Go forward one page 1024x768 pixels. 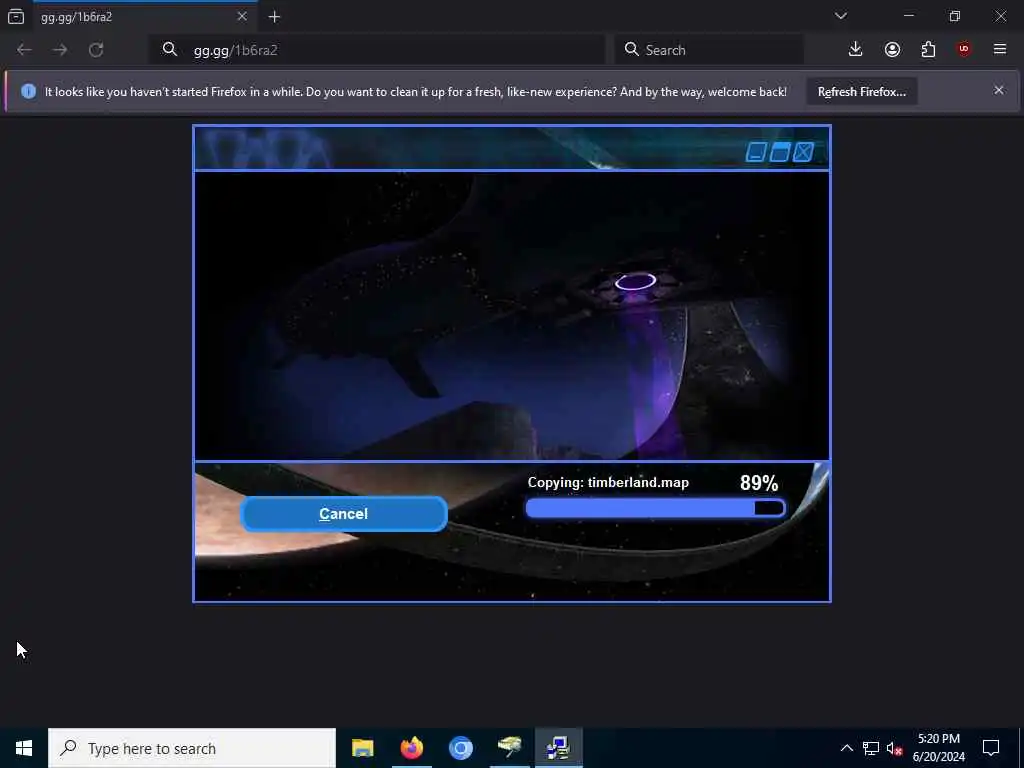click(x=60, y=50)
